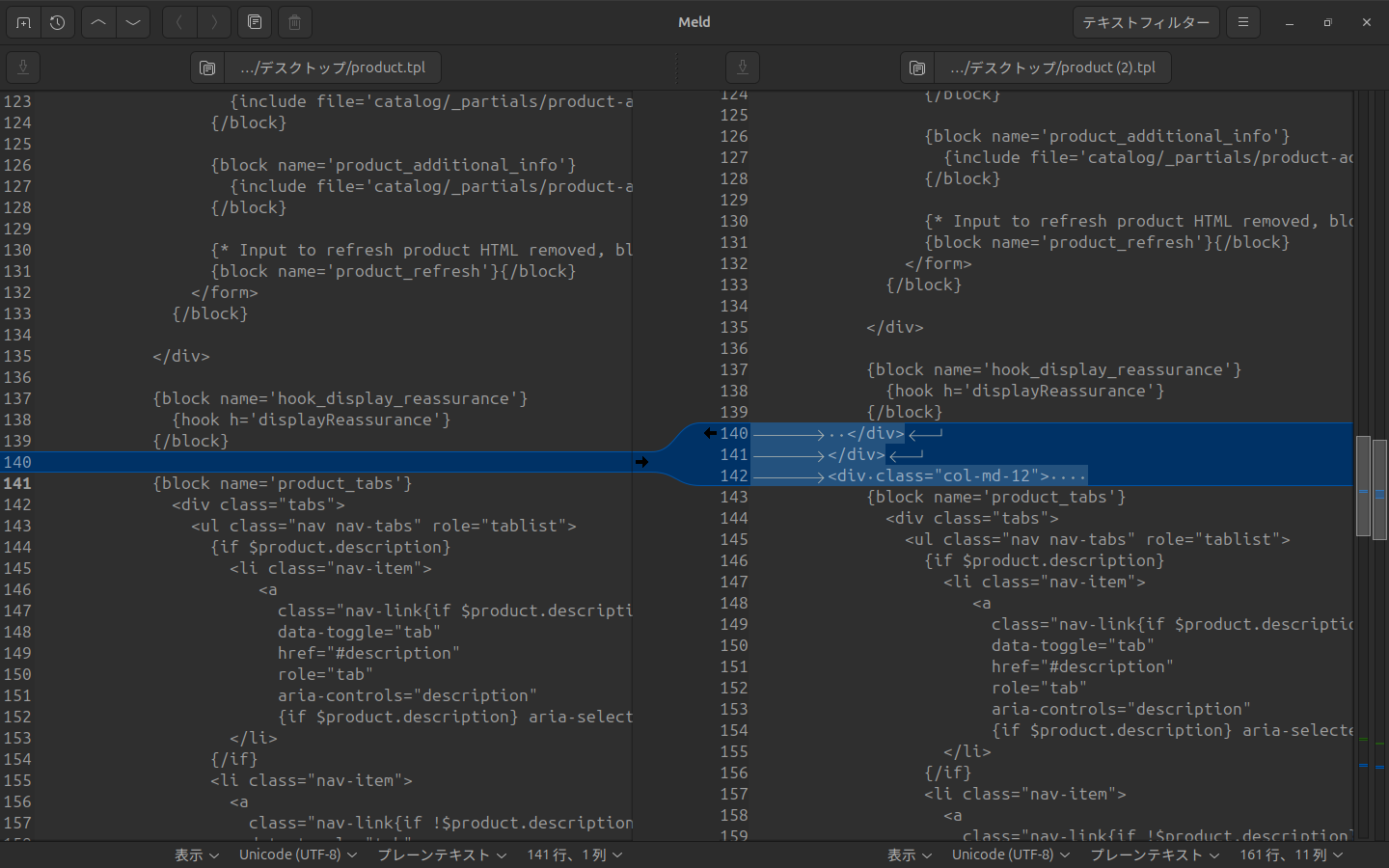Expand right pane Unicode (UTF-8) encoding dropdown
The height and width of the screenshot is (868, 1389).
pyautogui.click(x=1011, y=854)
